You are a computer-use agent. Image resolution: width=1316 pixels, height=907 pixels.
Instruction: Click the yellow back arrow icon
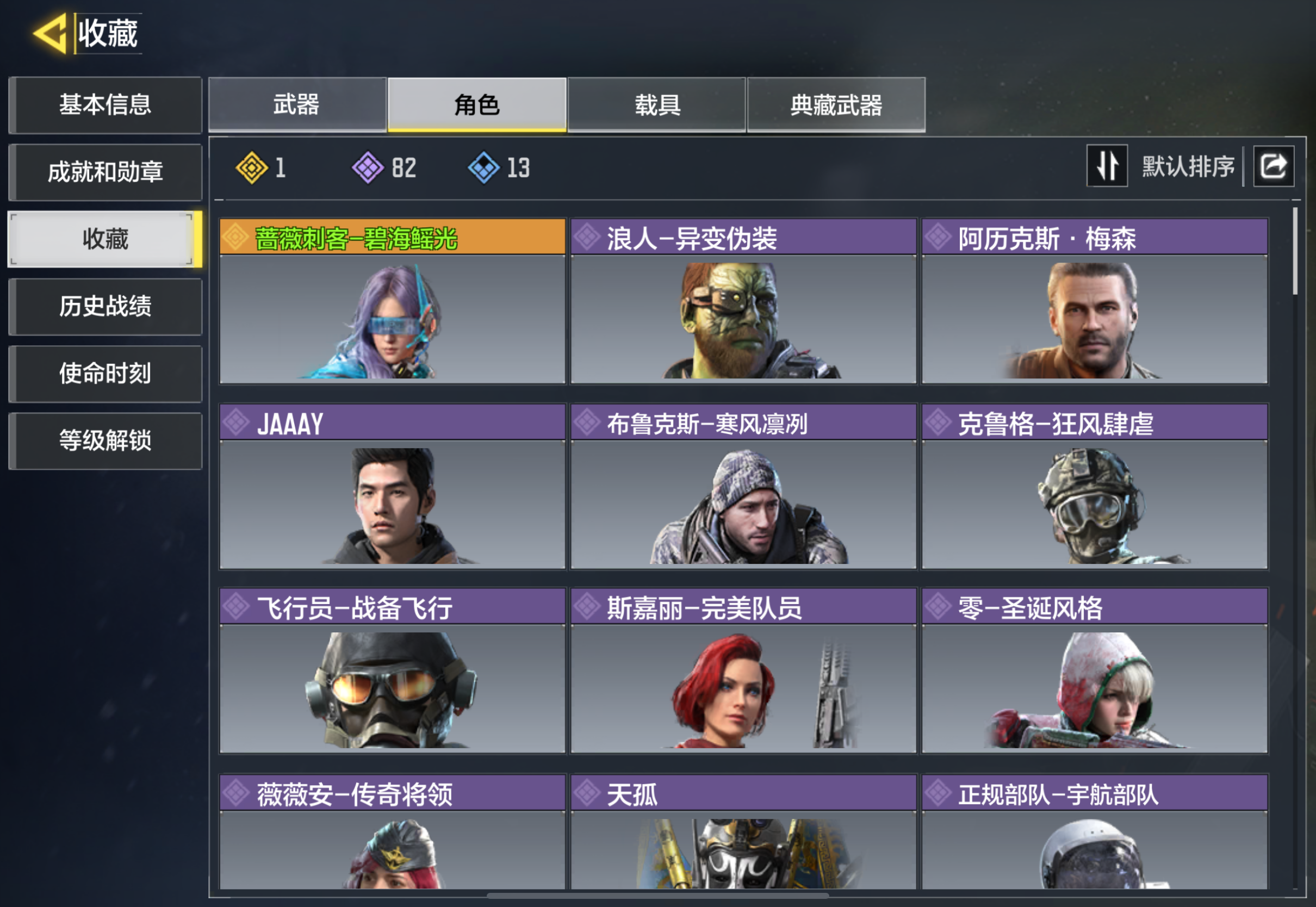[50, 33]
